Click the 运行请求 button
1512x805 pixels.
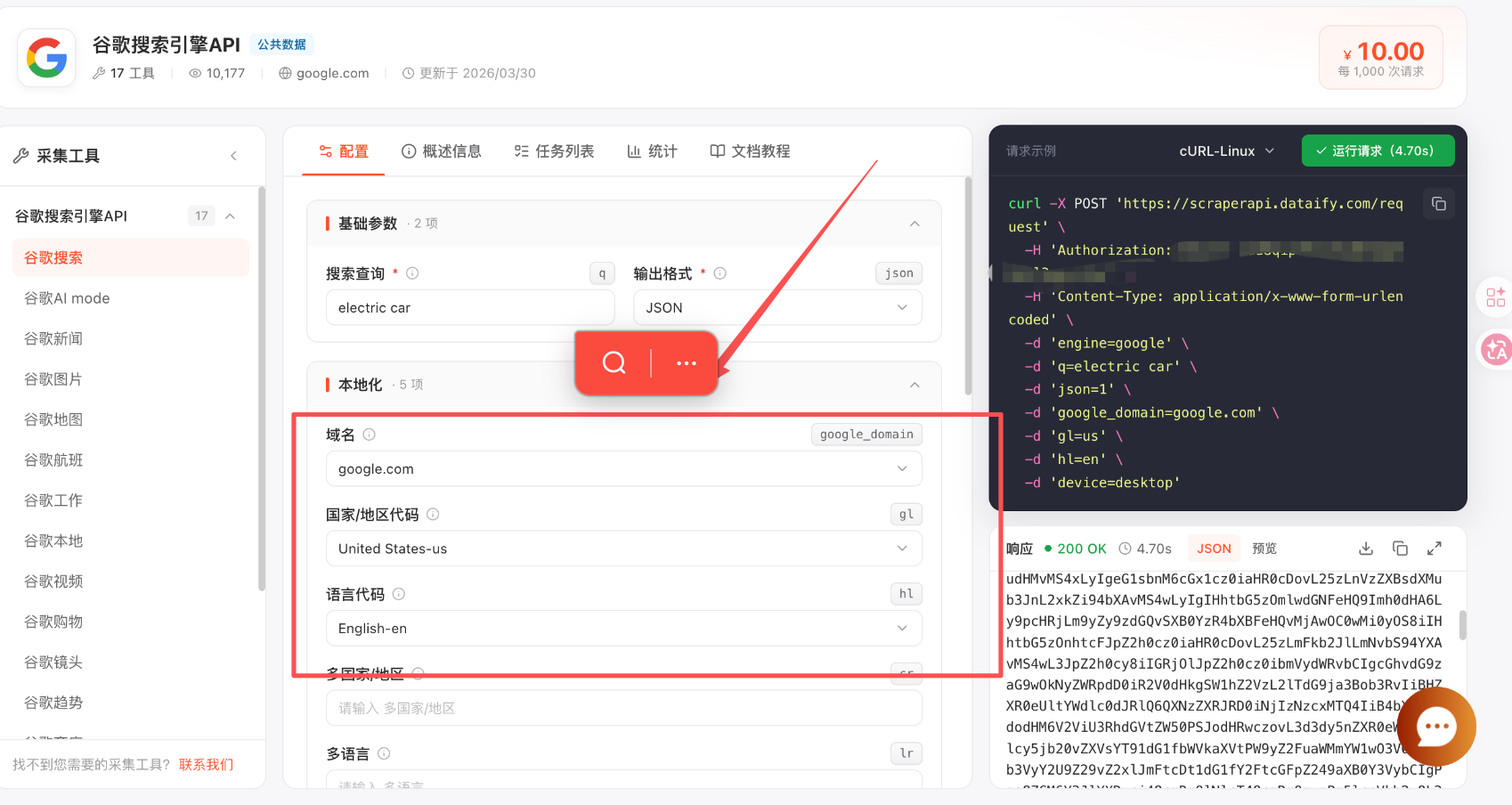click(x=1378, y=150)
